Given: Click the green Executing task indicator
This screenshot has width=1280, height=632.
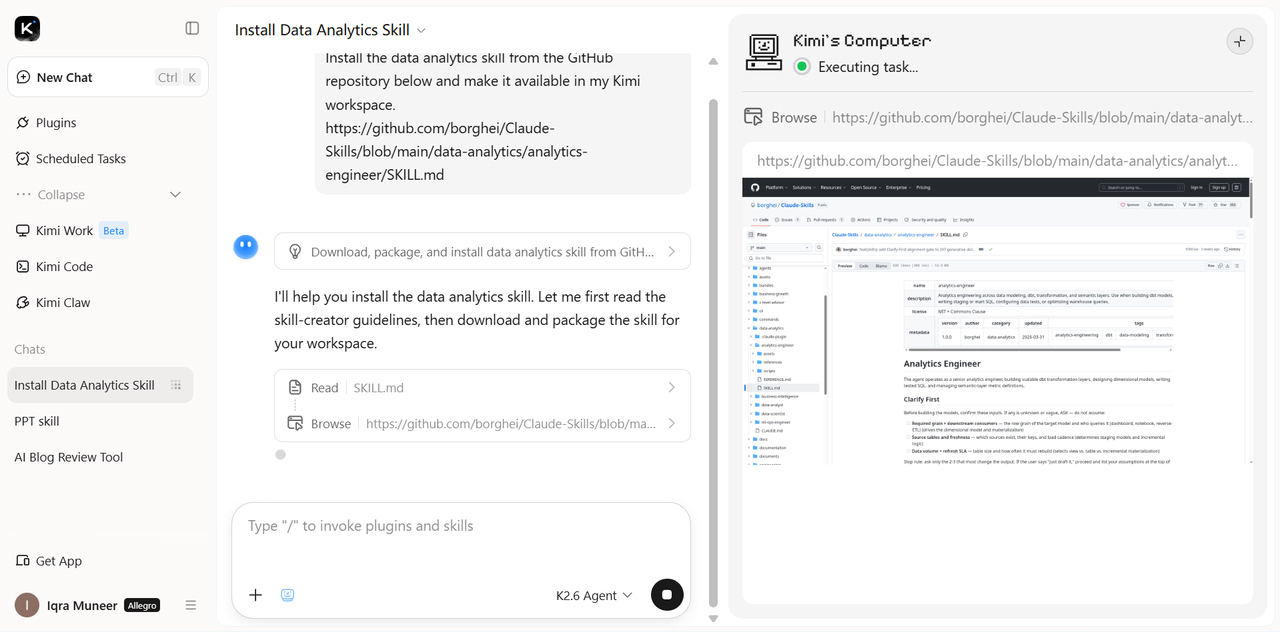Looking at the screenshot, I should pos(802,67).
